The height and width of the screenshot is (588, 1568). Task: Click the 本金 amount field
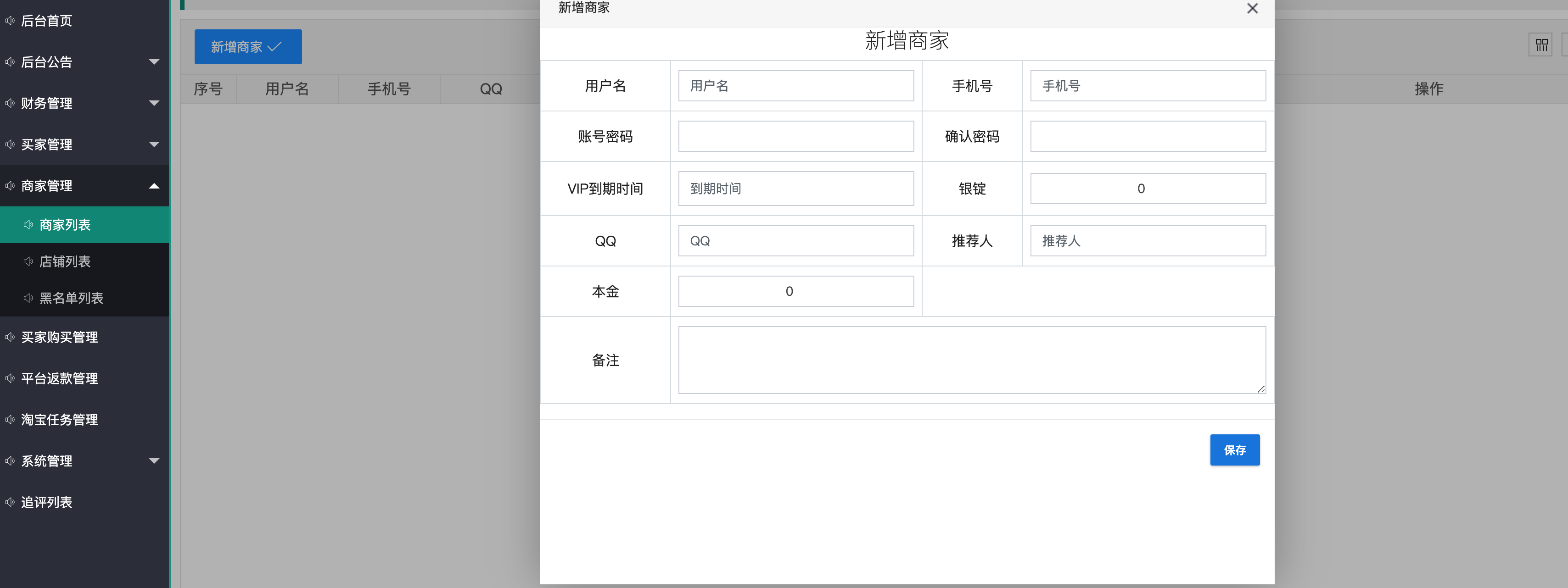point(795,291)
